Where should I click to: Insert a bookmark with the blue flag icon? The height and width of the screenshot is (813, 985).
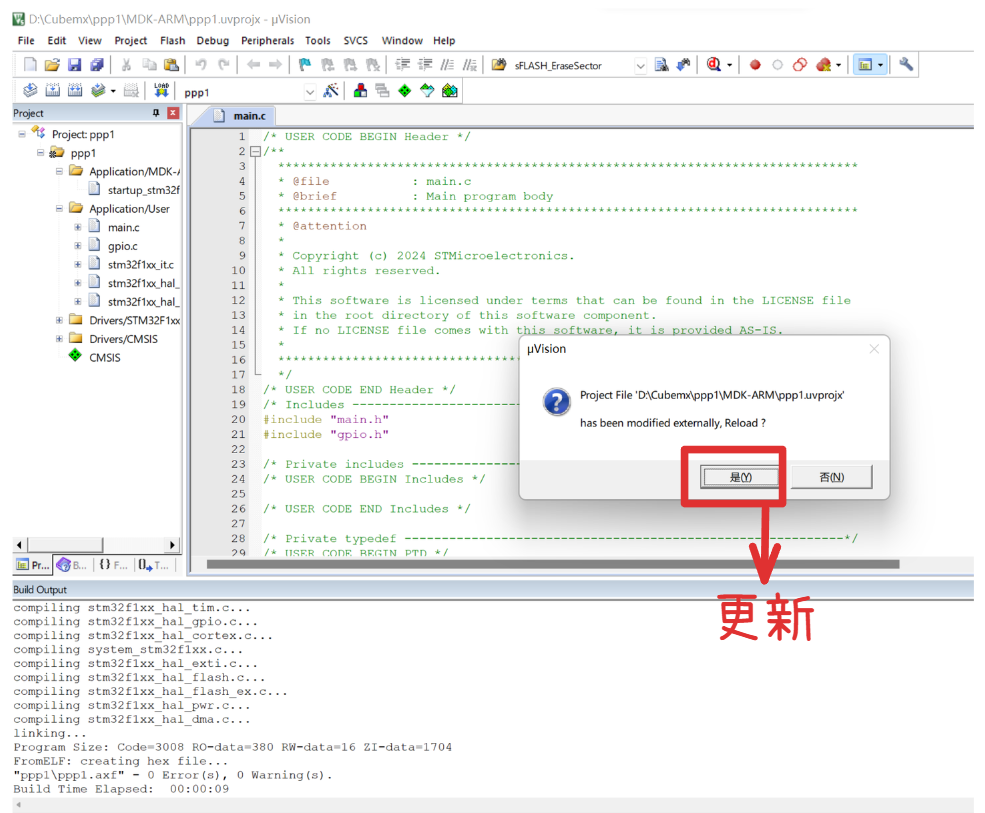point(305,65)
